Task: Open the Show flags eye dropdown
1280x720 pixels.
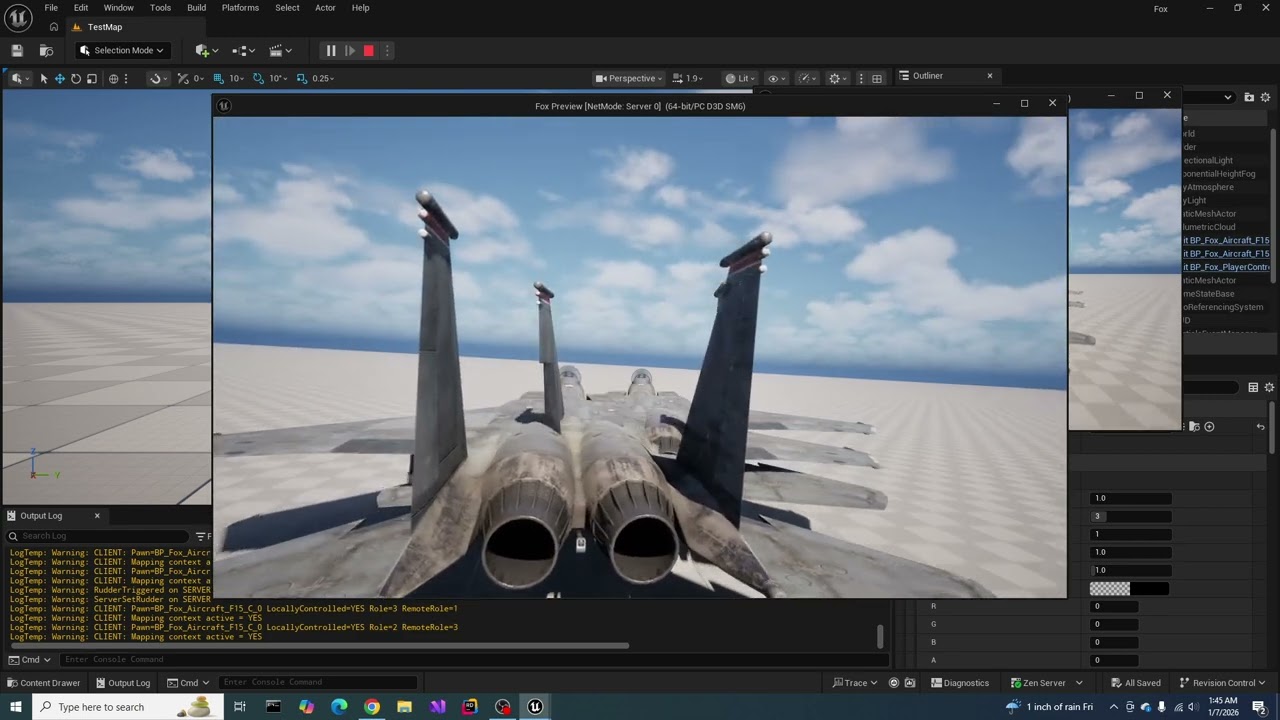Action: point(776,78)
